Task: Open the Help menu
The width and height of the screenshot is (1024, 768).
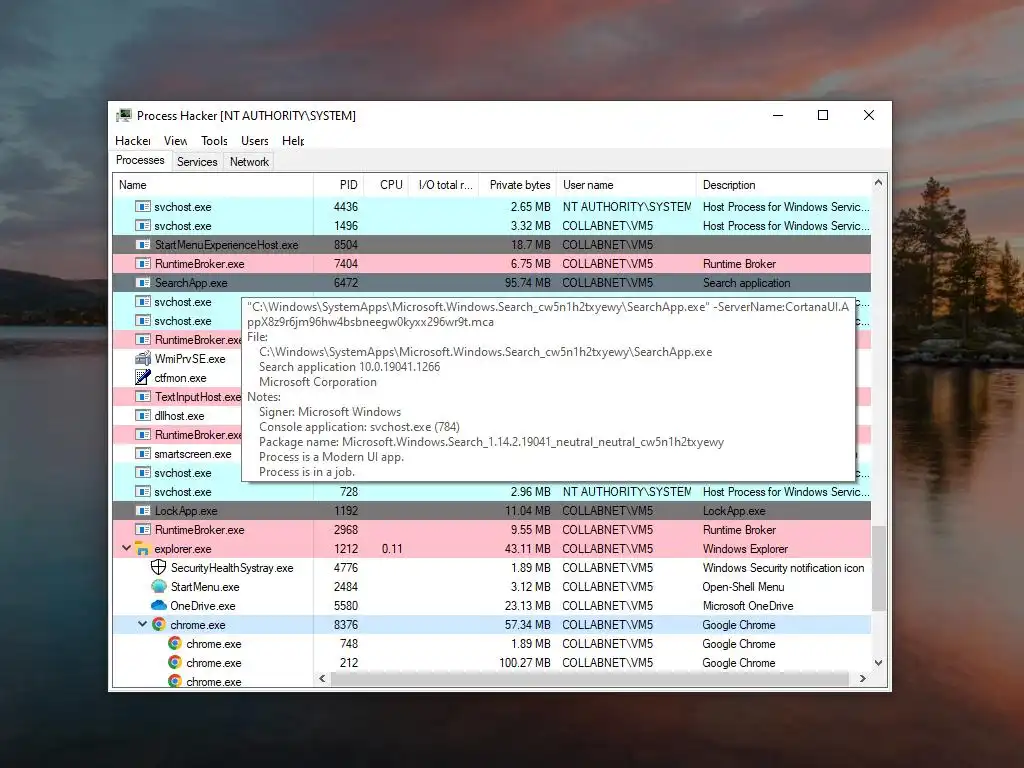Action: pyautogui.click(x=293, y=140)
